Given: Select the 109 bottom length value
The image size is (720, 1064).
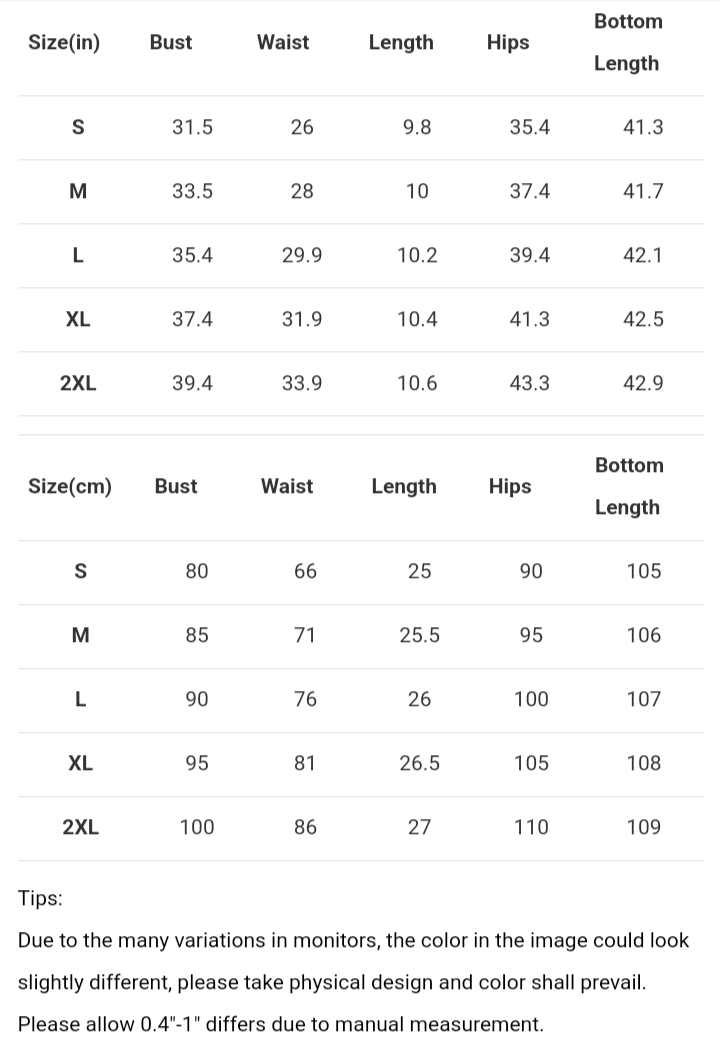Looking at the screenshot, I should (643, 827).
